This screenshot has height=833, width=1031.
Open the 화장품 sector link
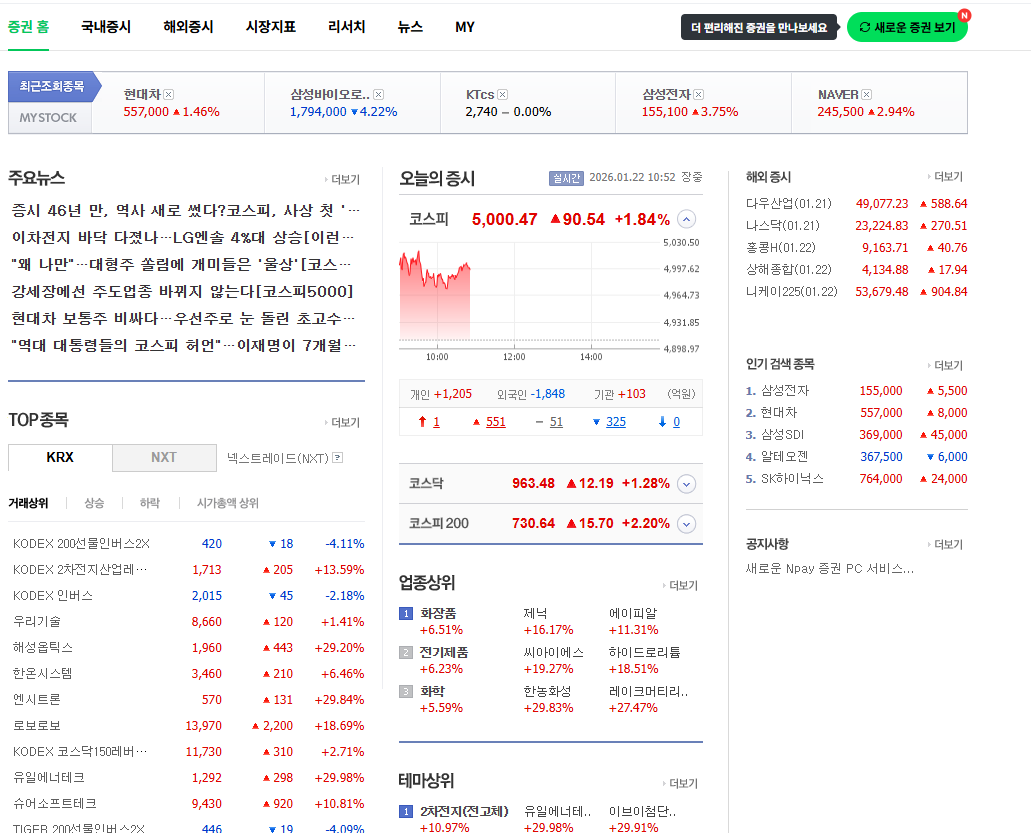[438, 613]
